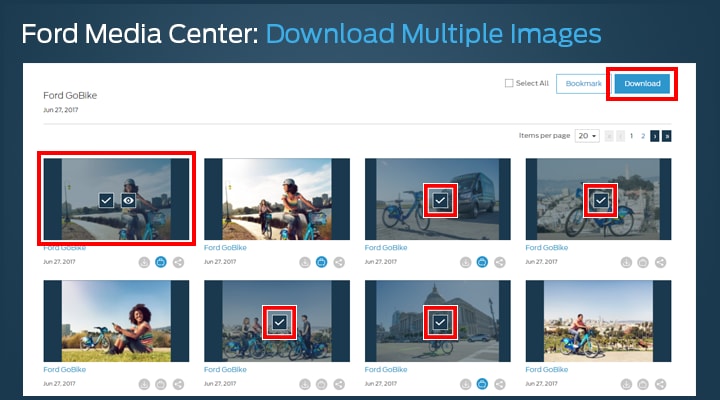The height and width of the screenshot is (400, 720).
Task: Bookmark icon under the woman sitting on grass
Action: [x=161, y=384]
